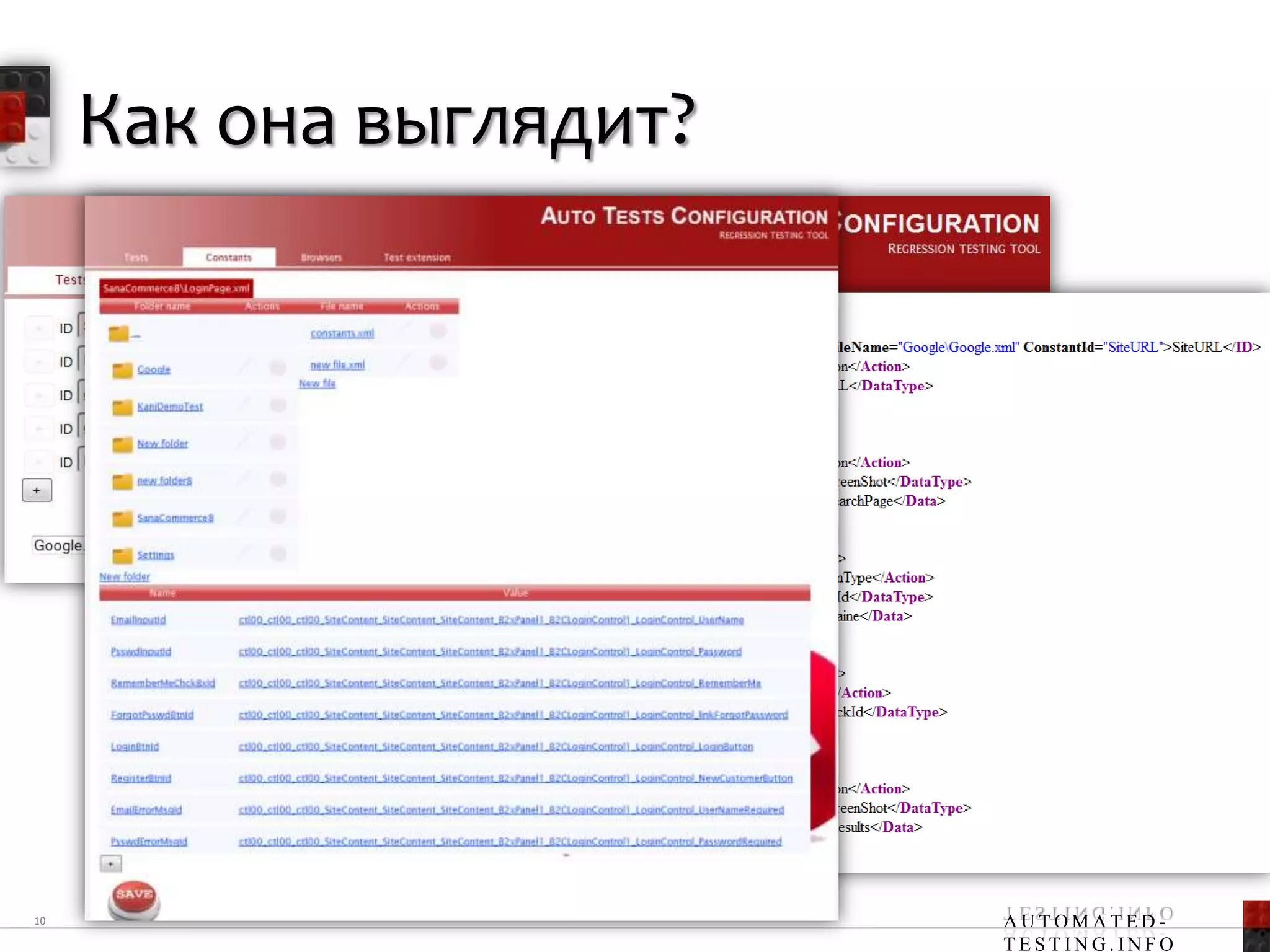
Task: Click the PsswdInputId constant name
Action: pyautogui.click(x=141, y=651)
